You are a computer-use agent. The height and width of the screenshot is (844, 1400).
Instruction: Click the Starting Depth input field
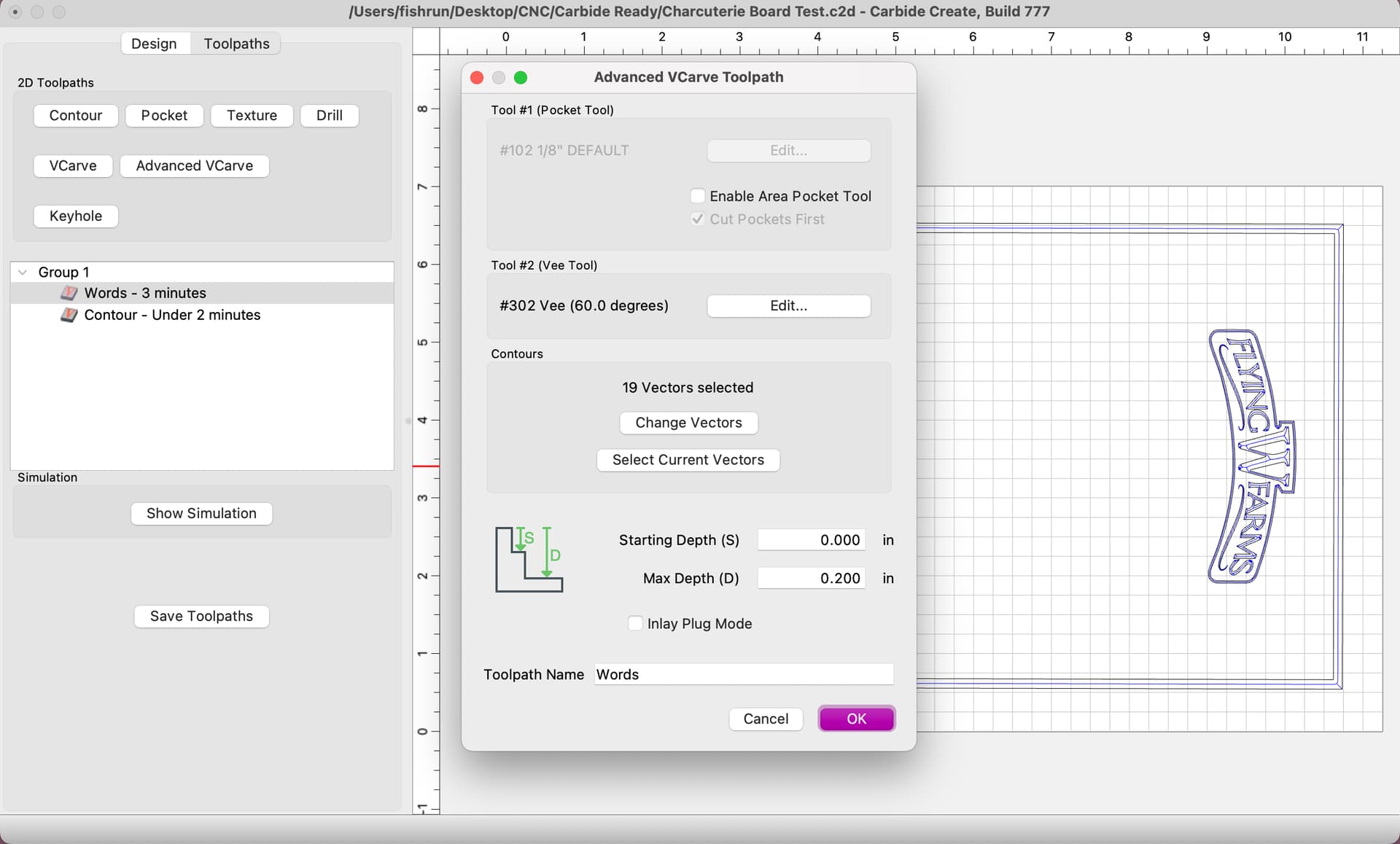(812, 540)
